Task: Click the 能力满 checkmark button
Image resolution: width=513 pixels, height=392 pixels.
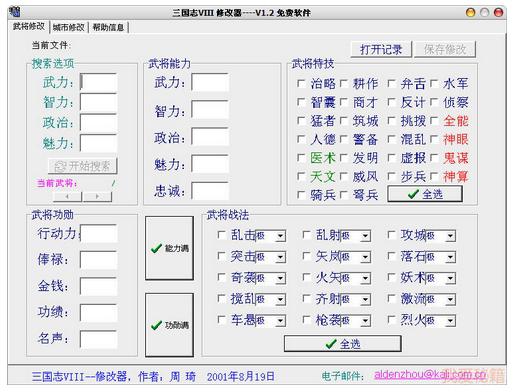Action: [x=169, y=248]
